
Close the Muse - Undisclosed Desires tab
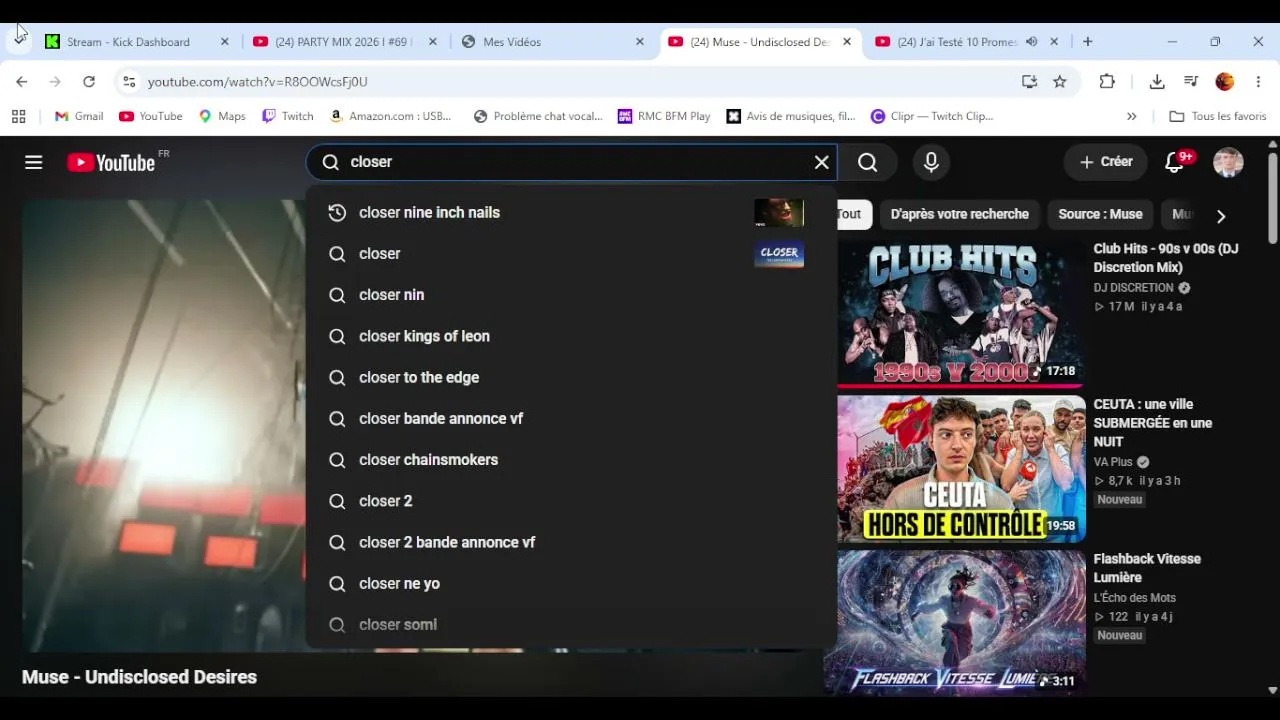point(847,42)
